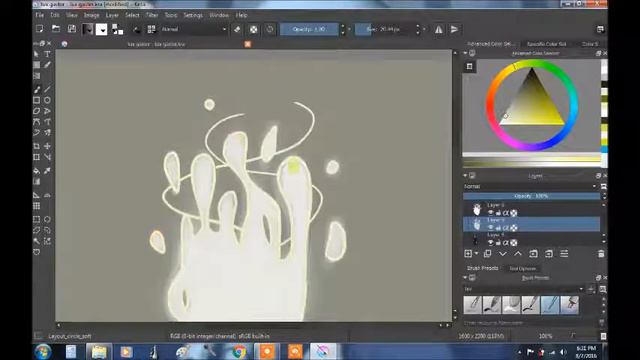This screenshot has height=360, width=640.
Task: Open an existing document via folder icon
Action: click(56, 29)
